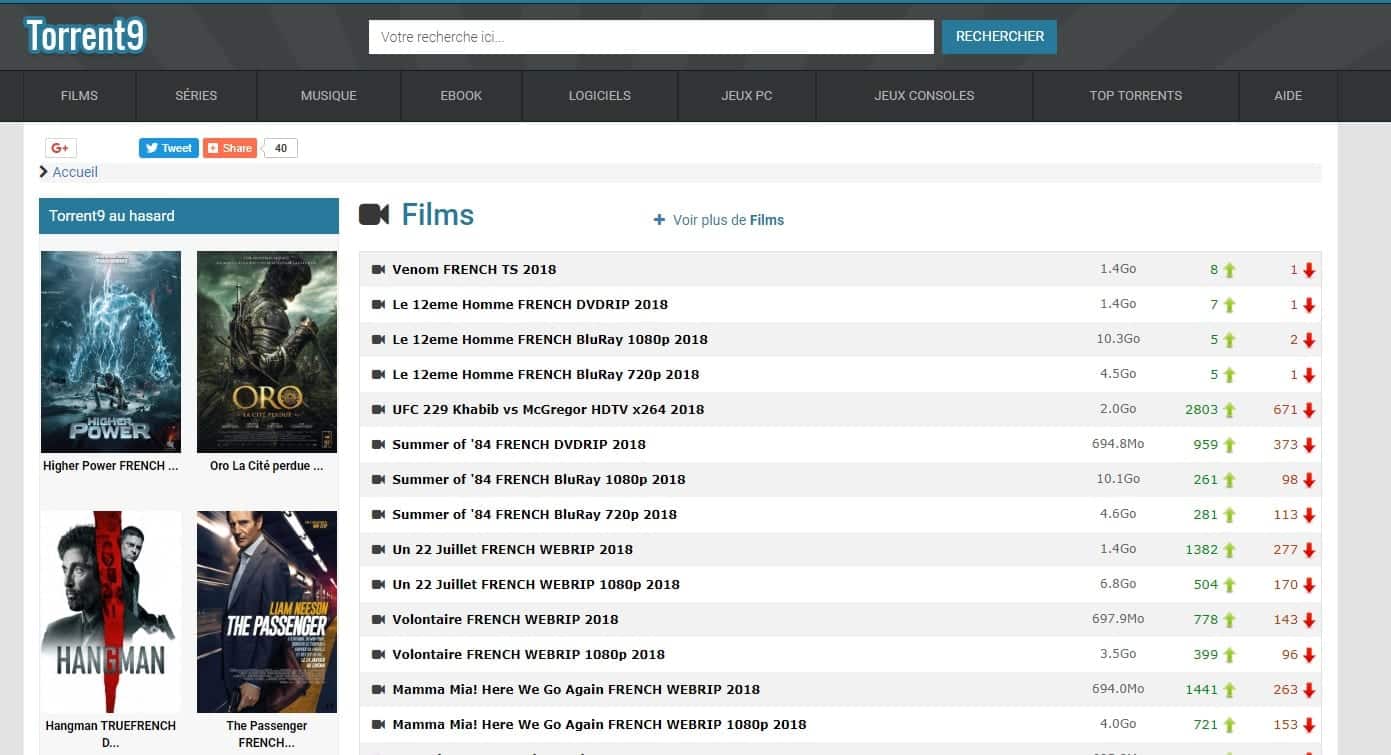1391x755 pixels.
Task: Click the film camera icon beside Venom FRENCH TS 2018
Action: click(377, 268)
